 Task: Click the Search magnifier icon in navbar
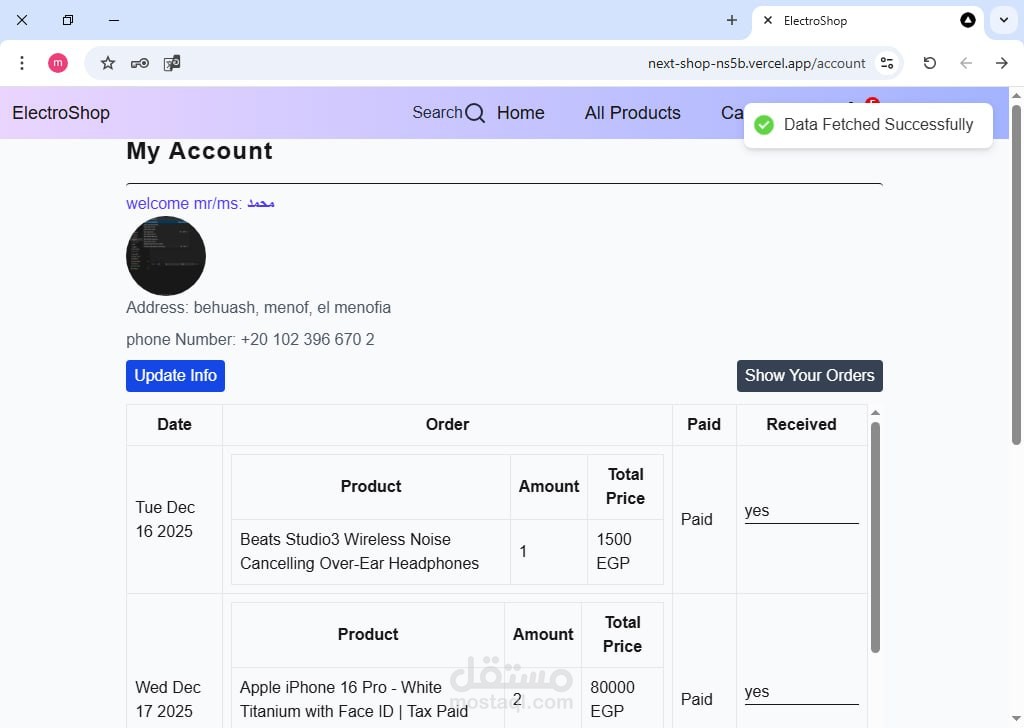(475, 113)
